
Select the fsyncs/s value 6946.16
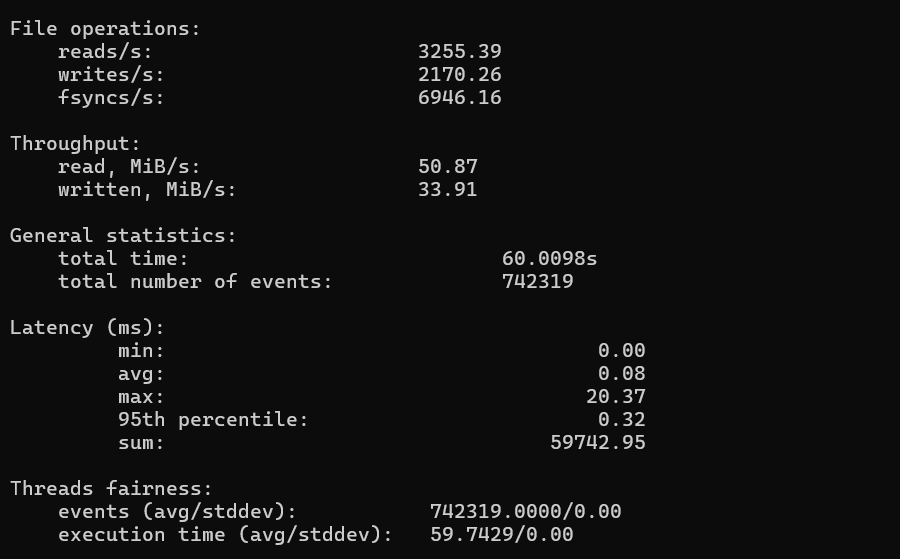coord(460,98)
